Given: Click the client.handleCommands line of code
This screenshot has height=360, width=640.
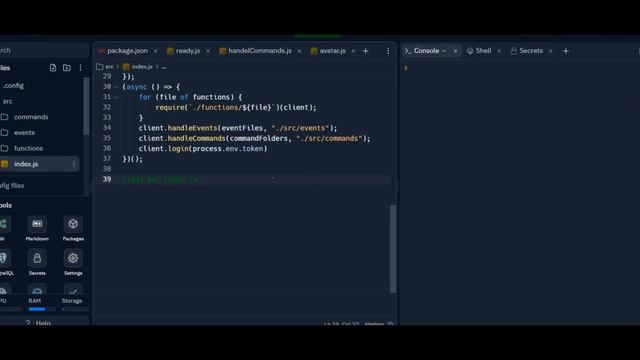Looking at the screenshot, I should tap(254, 138).
